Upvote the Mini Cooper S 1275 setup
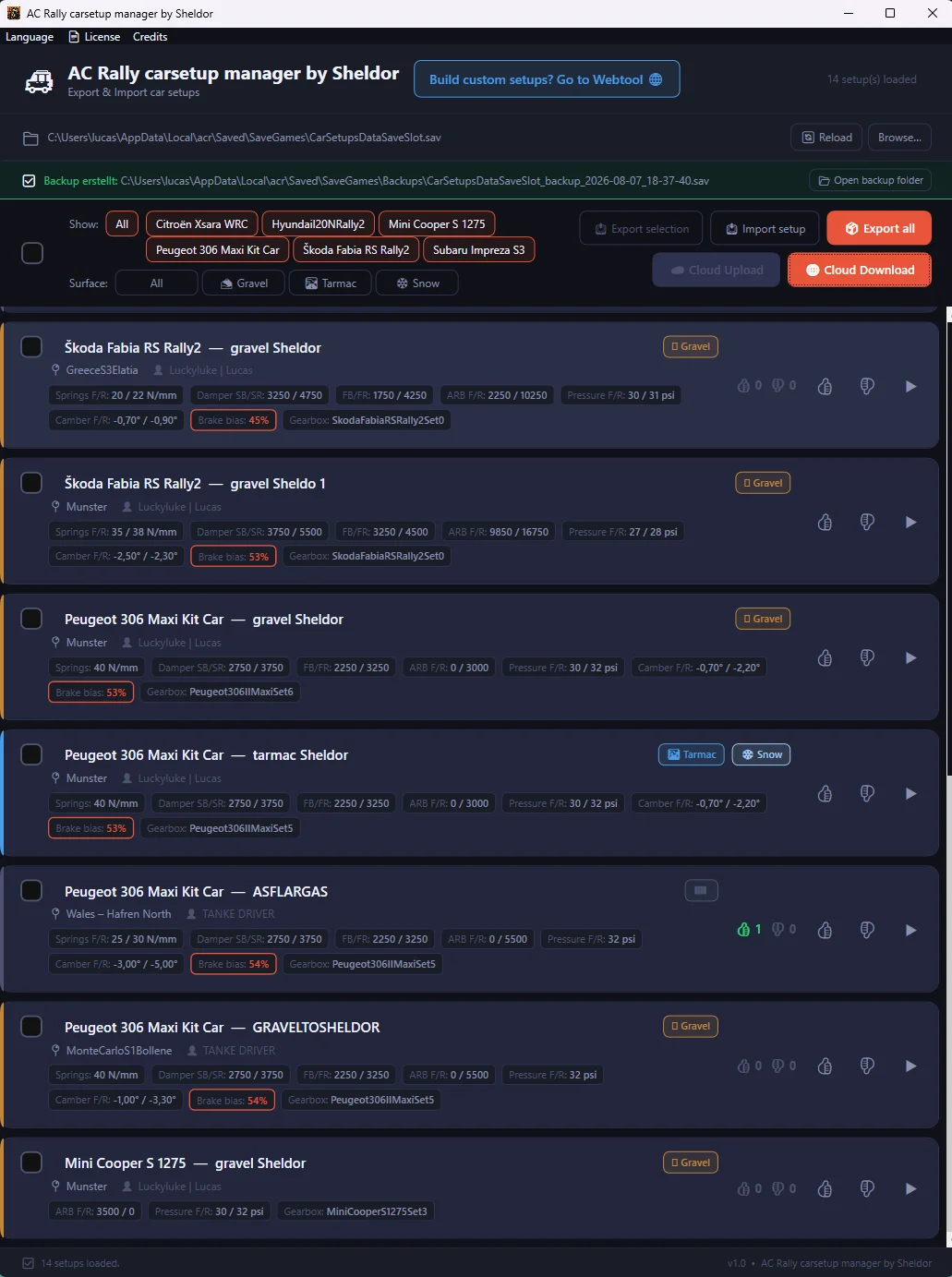Viewport: 952px width, 1277px height. click(825, 1188)
